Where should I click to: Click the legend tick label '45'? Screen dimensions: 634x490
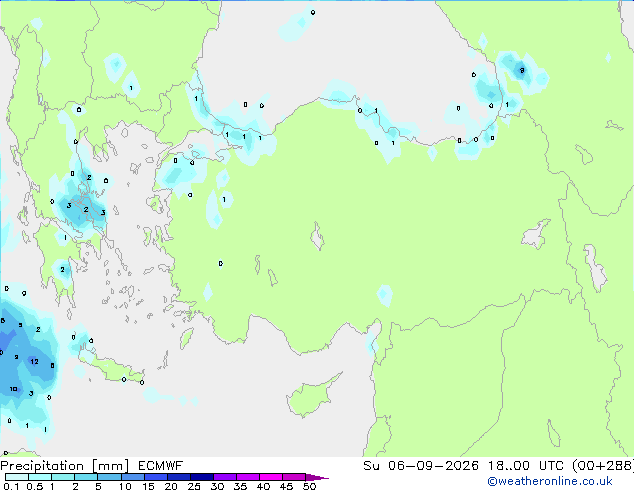286,486
